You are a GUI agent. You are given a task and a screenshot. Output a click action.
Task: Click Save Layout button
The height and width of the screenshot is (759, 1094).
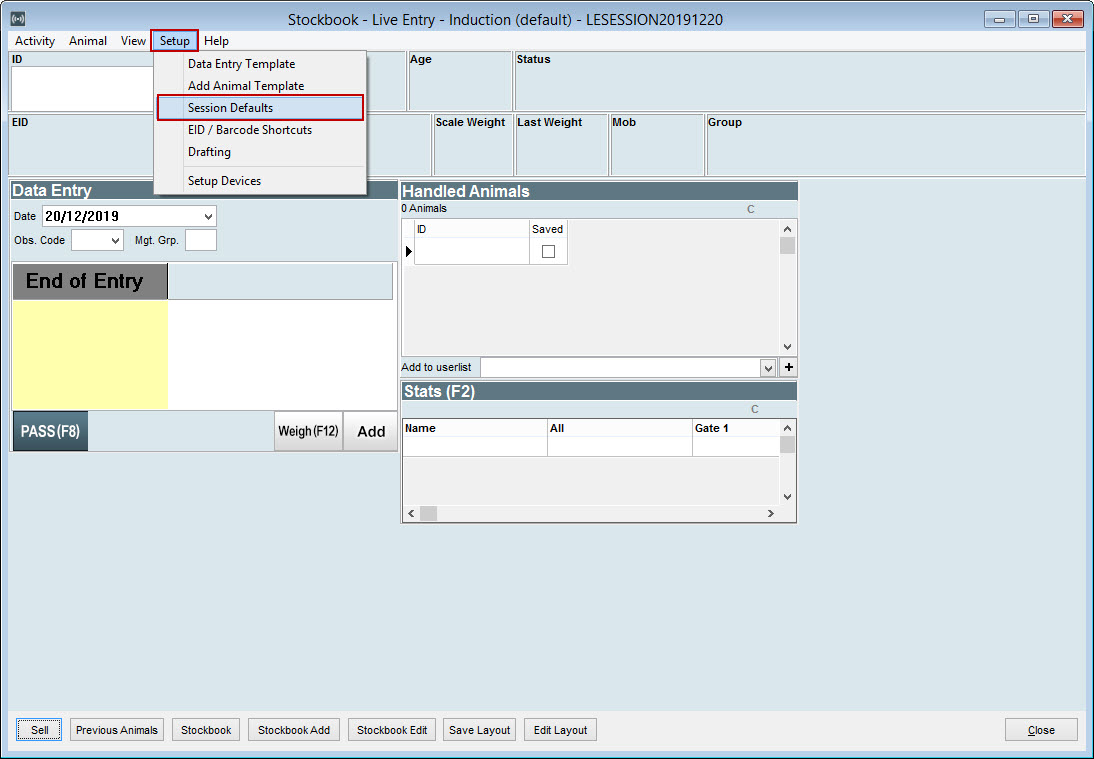[x=479, y=730]
